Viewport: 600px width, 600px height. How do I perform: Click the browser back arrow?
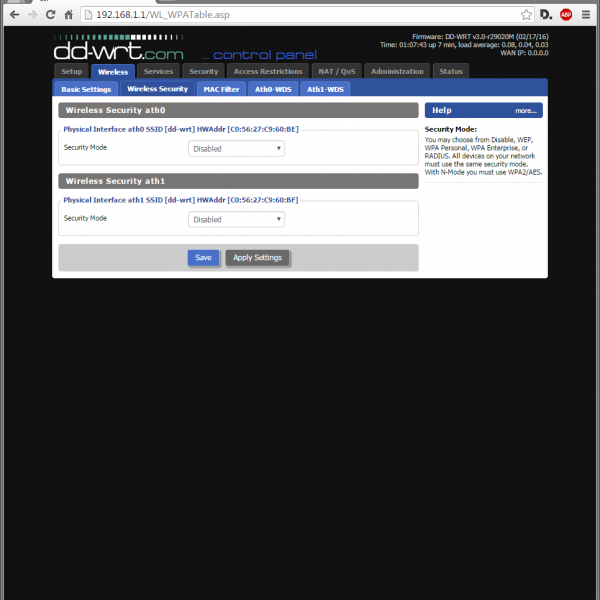pos(13,15)
